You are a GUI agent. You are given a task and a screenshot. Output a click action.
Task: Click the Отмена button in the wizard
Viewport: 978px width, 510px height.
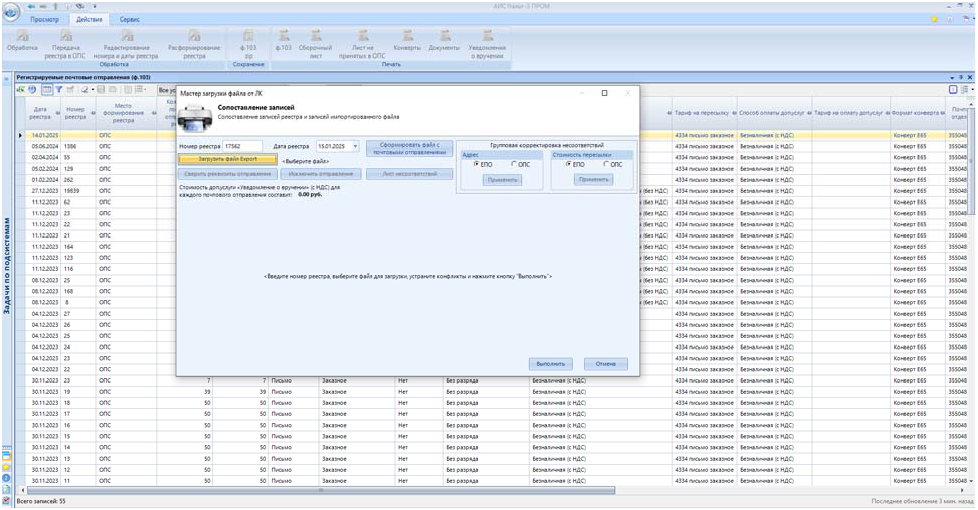[606, 363]
